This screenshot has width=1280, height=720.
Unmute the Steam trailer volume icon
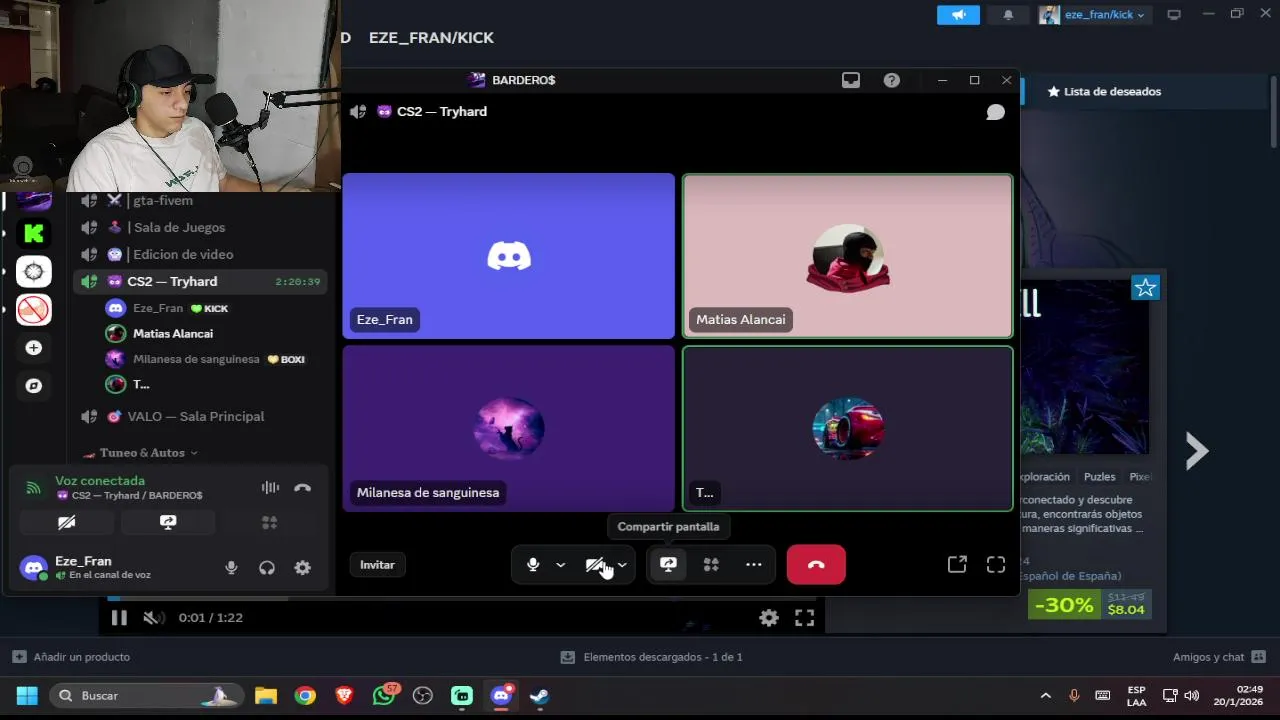point(153,618)
